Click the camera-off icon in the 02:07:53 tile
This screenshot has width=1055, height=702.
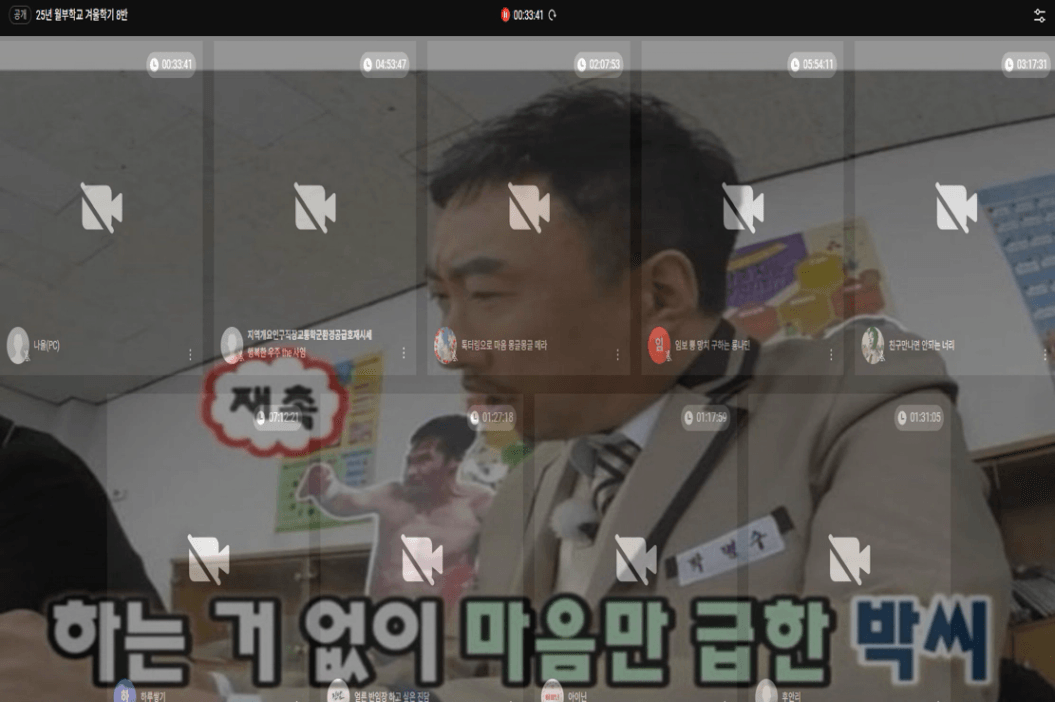pyautogui.click(x=529, y=207)
